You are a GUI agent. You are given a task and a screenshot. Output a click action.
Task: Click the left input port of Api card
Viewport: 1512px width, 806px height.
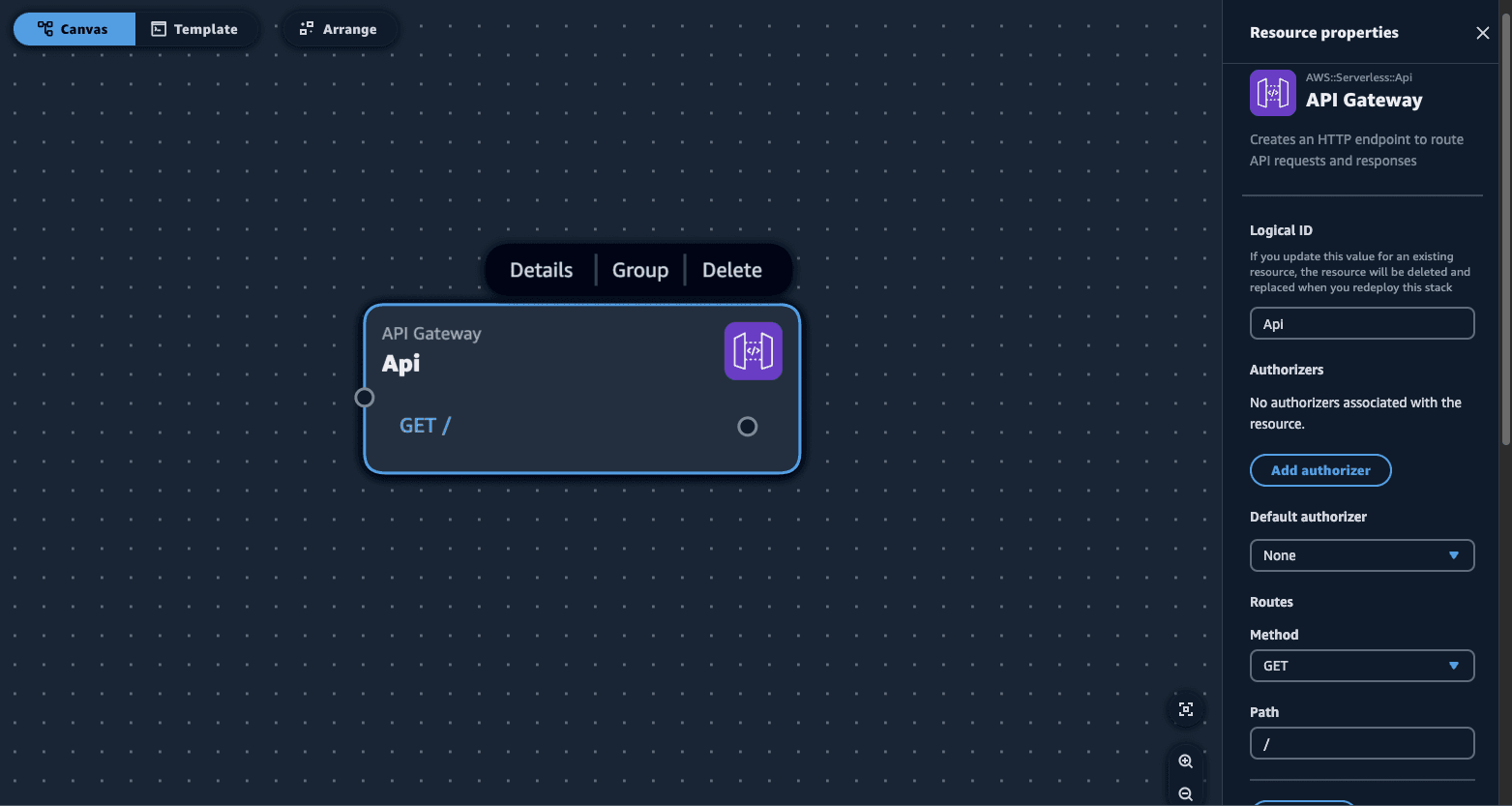(365, 397)
